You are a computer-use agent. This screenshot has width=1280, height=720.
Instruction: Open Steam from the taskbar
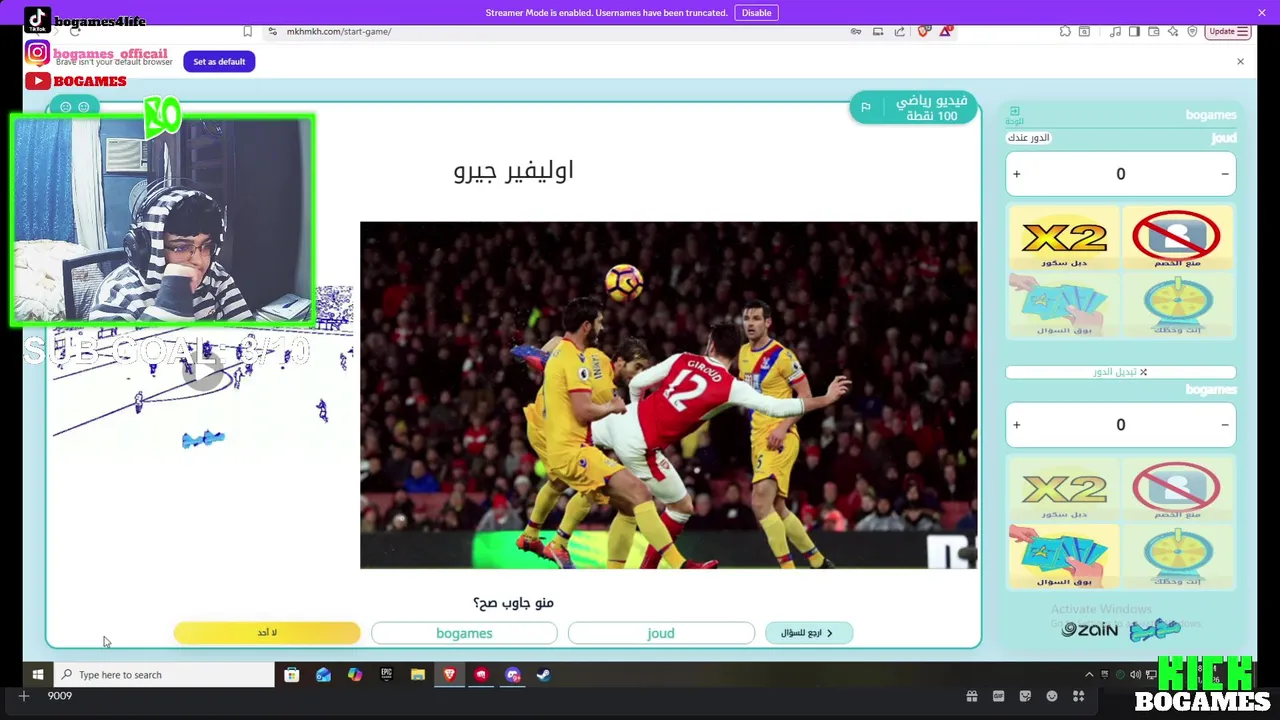tap(543, 675)
